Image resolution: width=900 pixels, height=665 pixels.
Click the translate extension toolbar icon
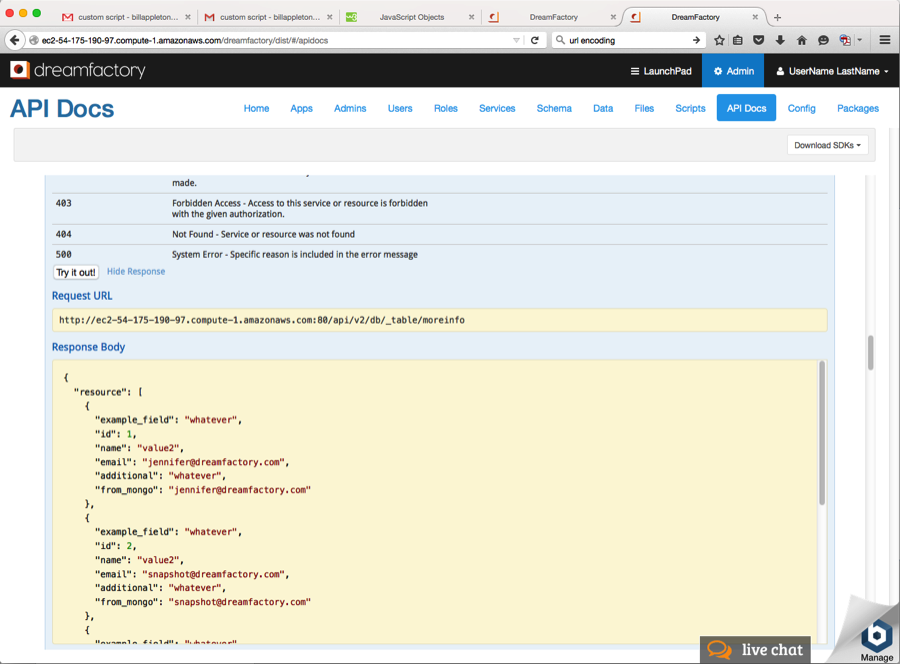click(x=845, y=40)
